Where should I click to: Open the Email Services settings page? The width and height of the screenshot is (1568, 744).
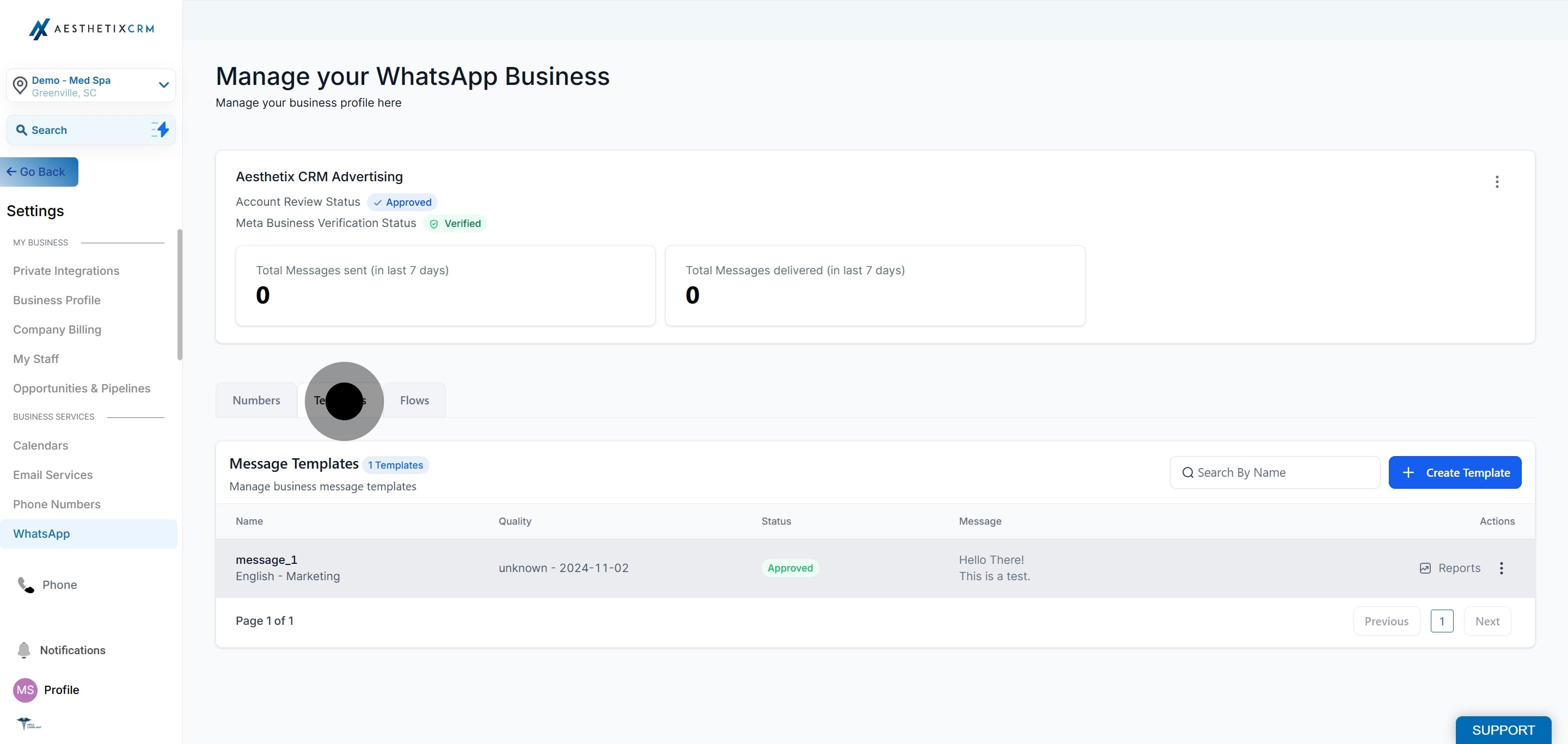coord(53,475)
